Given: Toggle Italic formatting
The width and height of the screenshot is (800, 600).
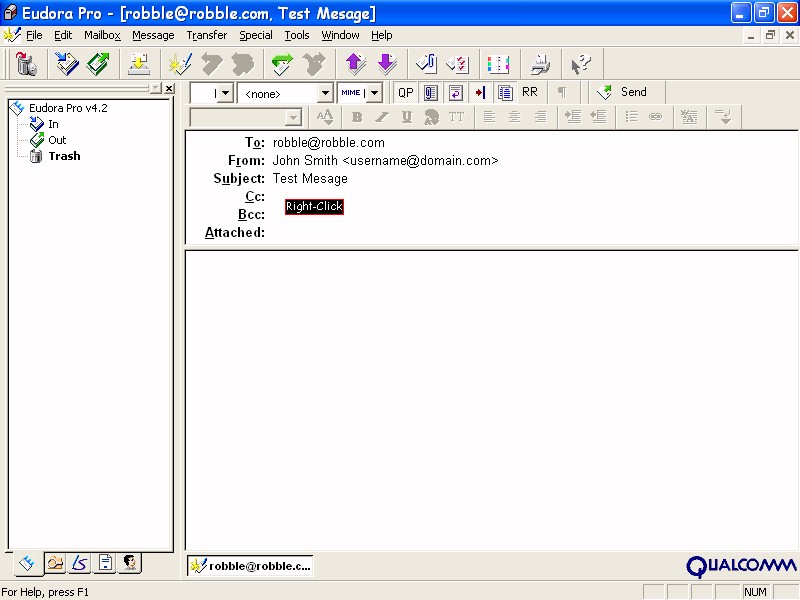Looking at the screenshot, I should pyautogui.click(x=382, y=117).
